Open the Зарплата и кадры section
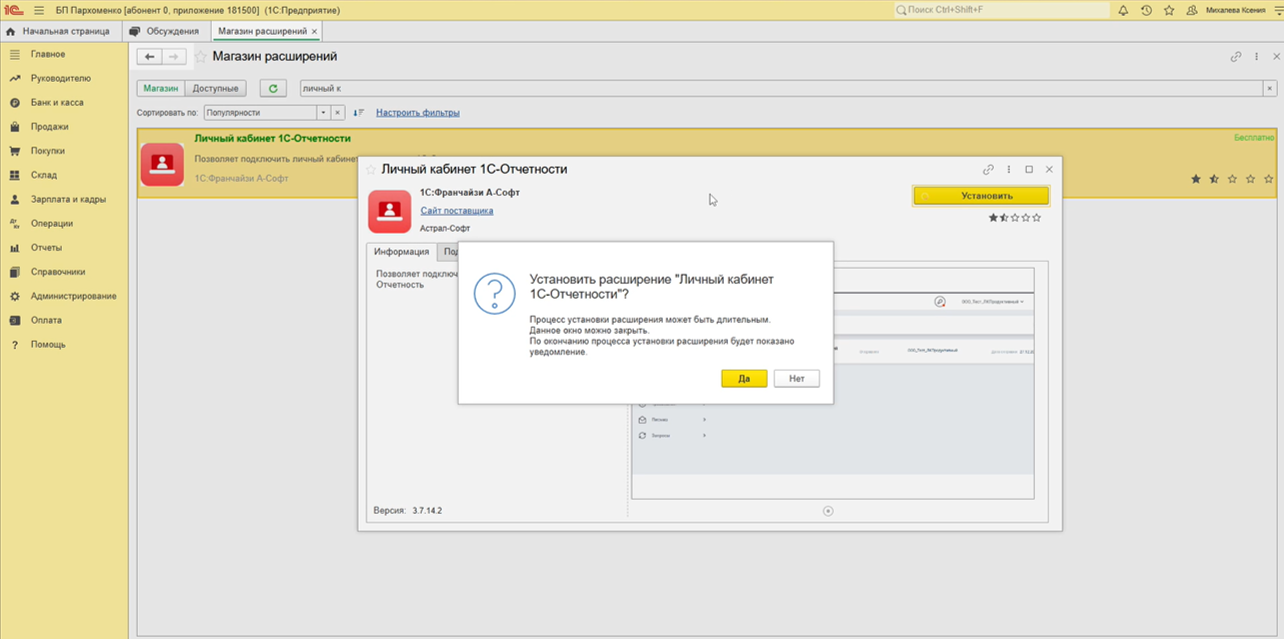Screen dimensions: 1284x639 (68, 199)
